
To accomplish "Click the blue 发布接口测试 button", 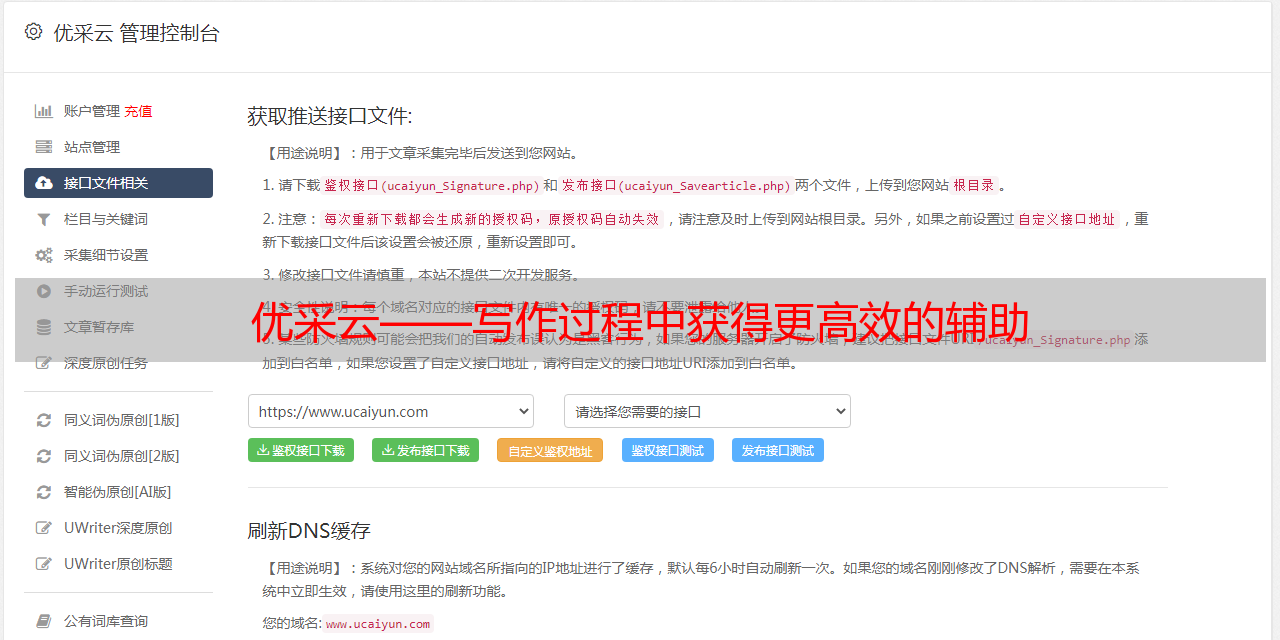I will click(778, 450).
